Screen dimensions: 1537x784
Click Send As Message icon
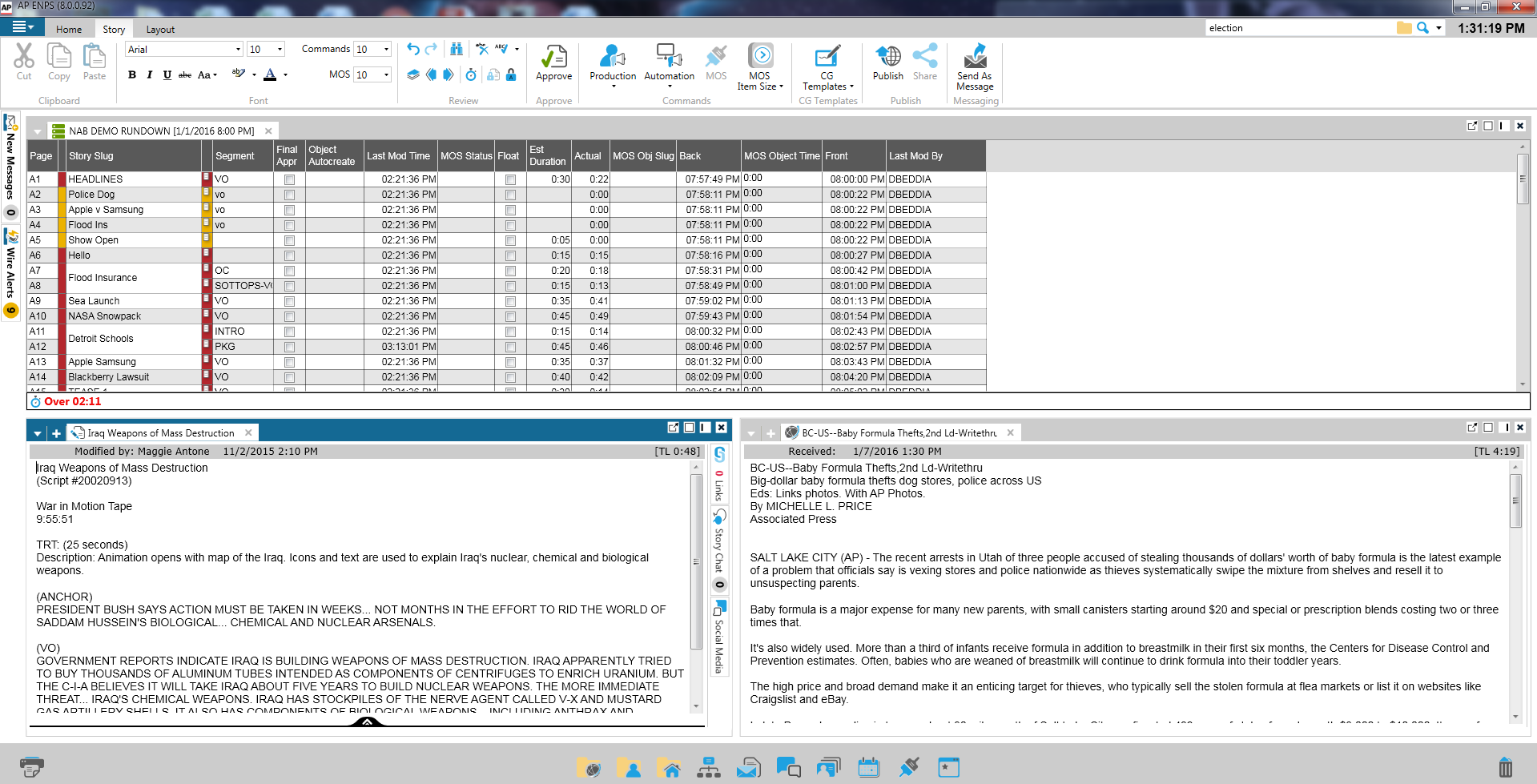[x=975, y=56]
